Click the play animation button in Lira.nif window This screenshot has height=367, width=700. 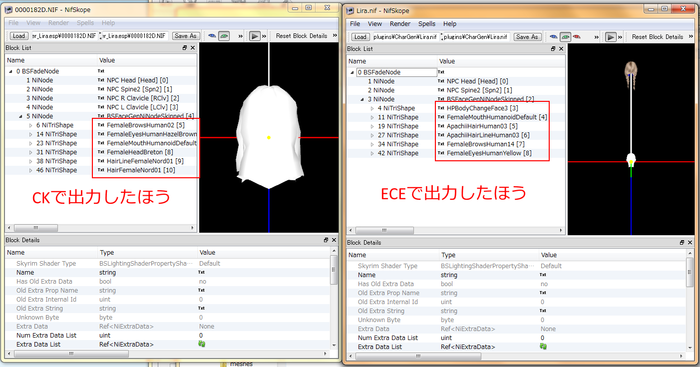tap(610, 37)
